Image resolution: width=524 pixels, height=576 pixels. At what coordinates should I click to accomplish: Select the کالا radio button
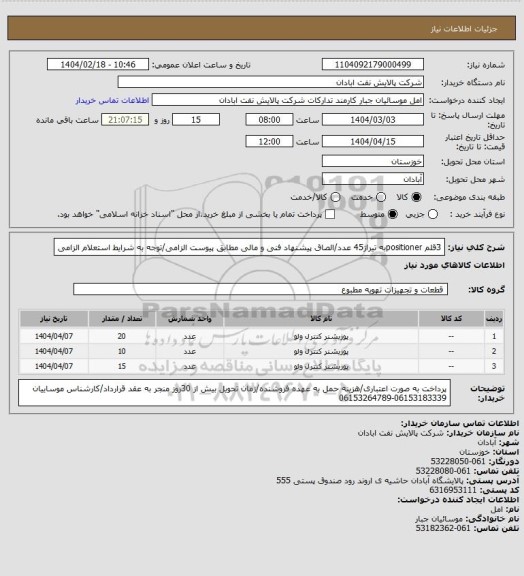(416, 197)
